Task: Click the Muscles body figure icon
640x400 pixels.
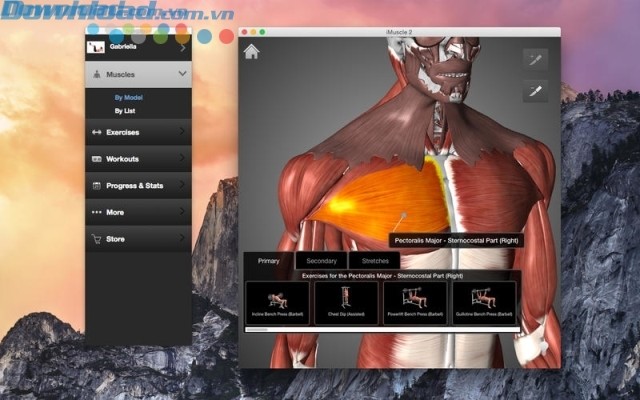Action: 97,74
